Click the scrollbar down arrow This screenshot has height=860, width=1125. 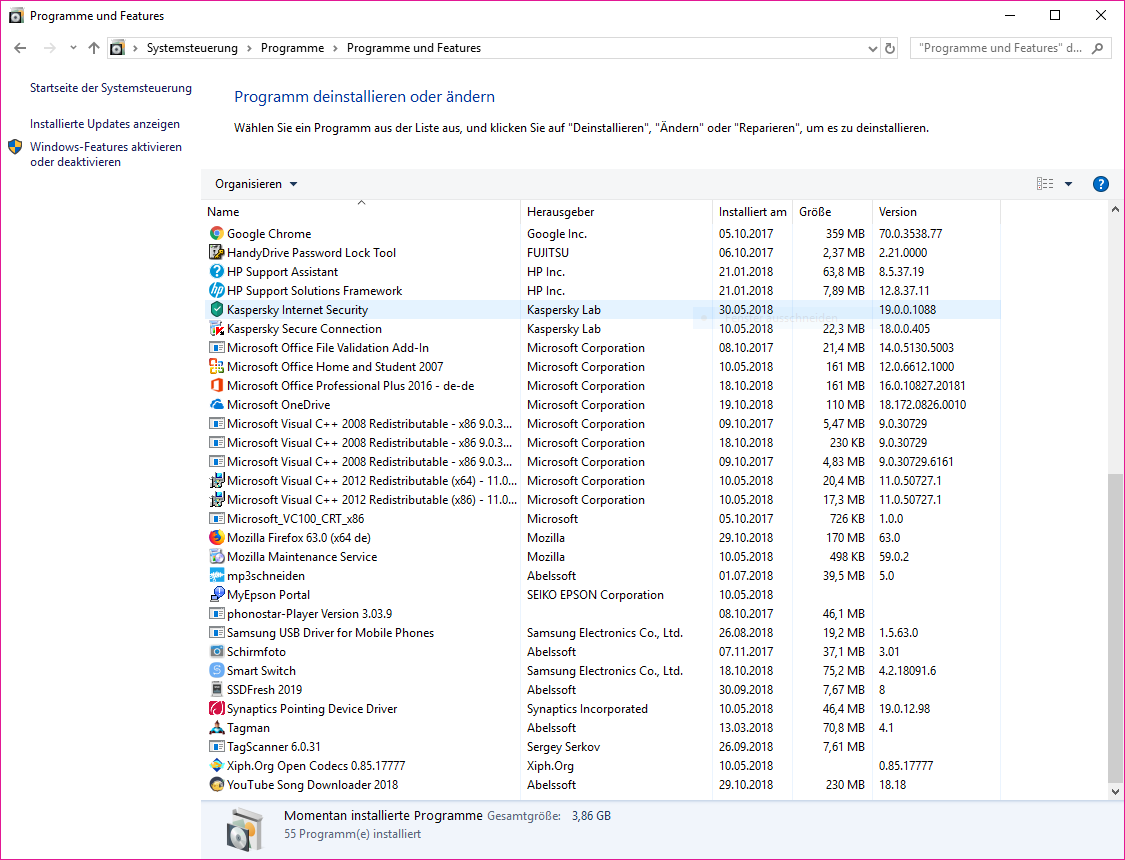click(x=1114, y=792)
